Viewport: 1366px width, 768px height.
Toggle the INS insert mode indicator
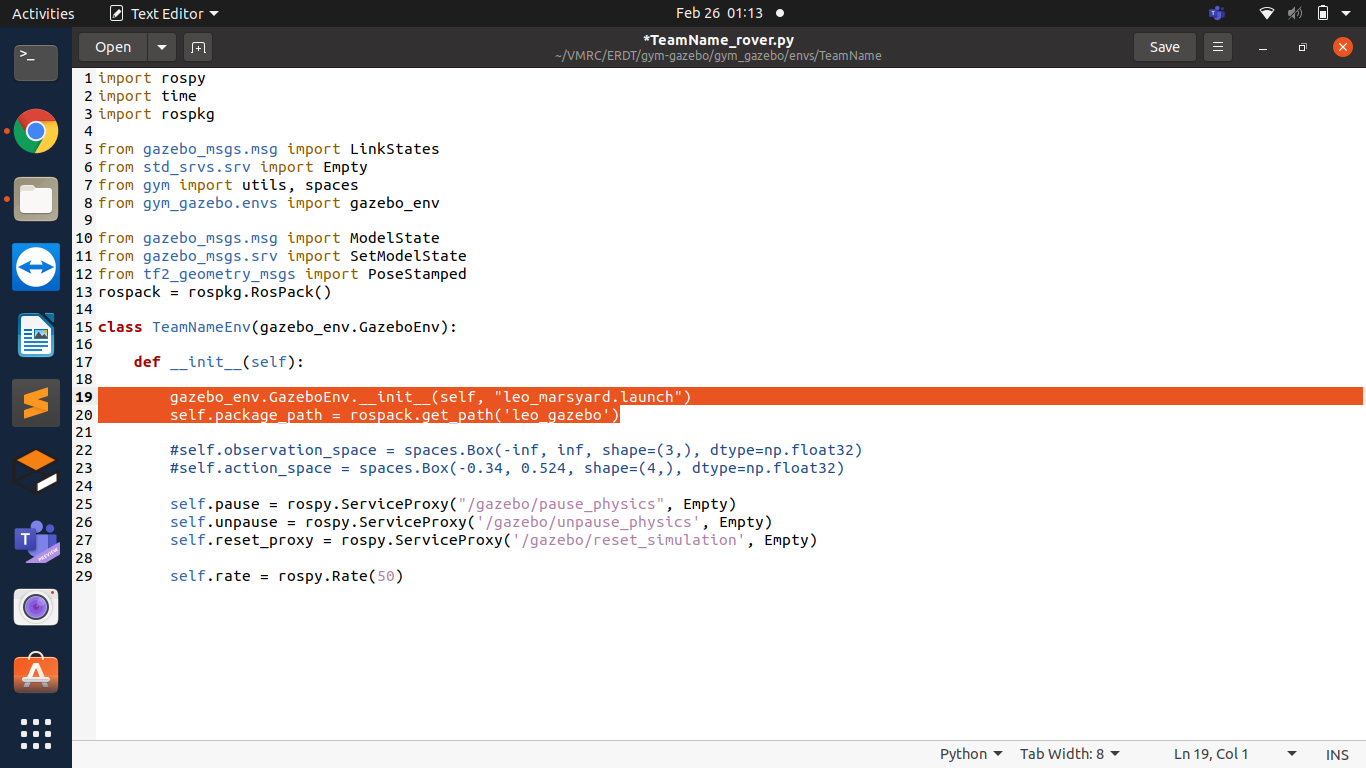pyautogui.click(x=1337, y=754)
